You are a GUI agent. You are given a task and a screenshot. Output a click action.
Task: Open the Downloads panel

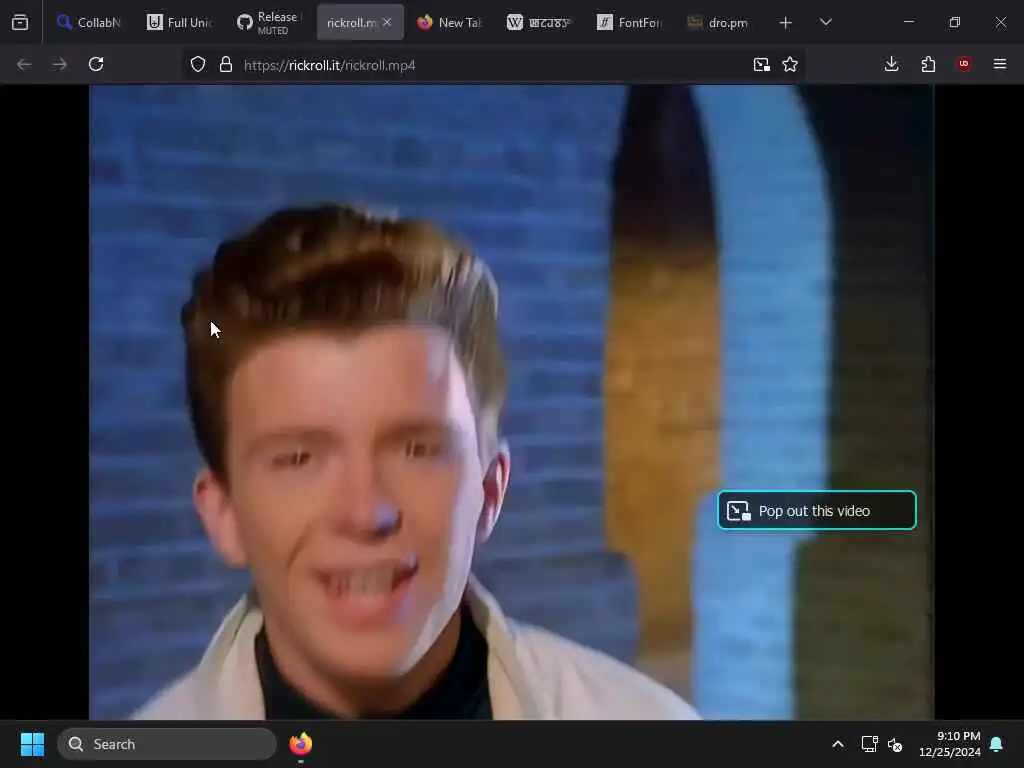coord(891,65)
